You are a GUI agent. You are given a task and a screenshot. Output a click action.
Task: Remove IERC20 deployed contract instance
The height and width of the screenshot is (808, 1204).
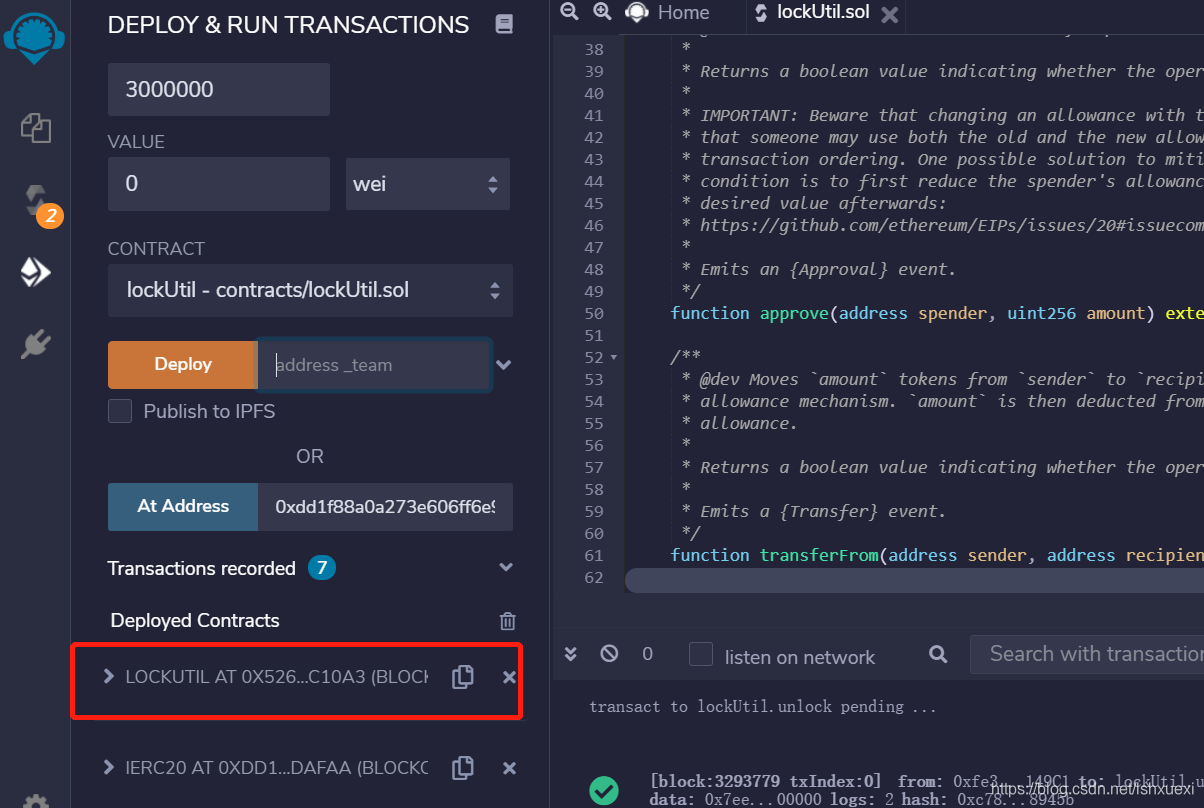pos(509,768)
